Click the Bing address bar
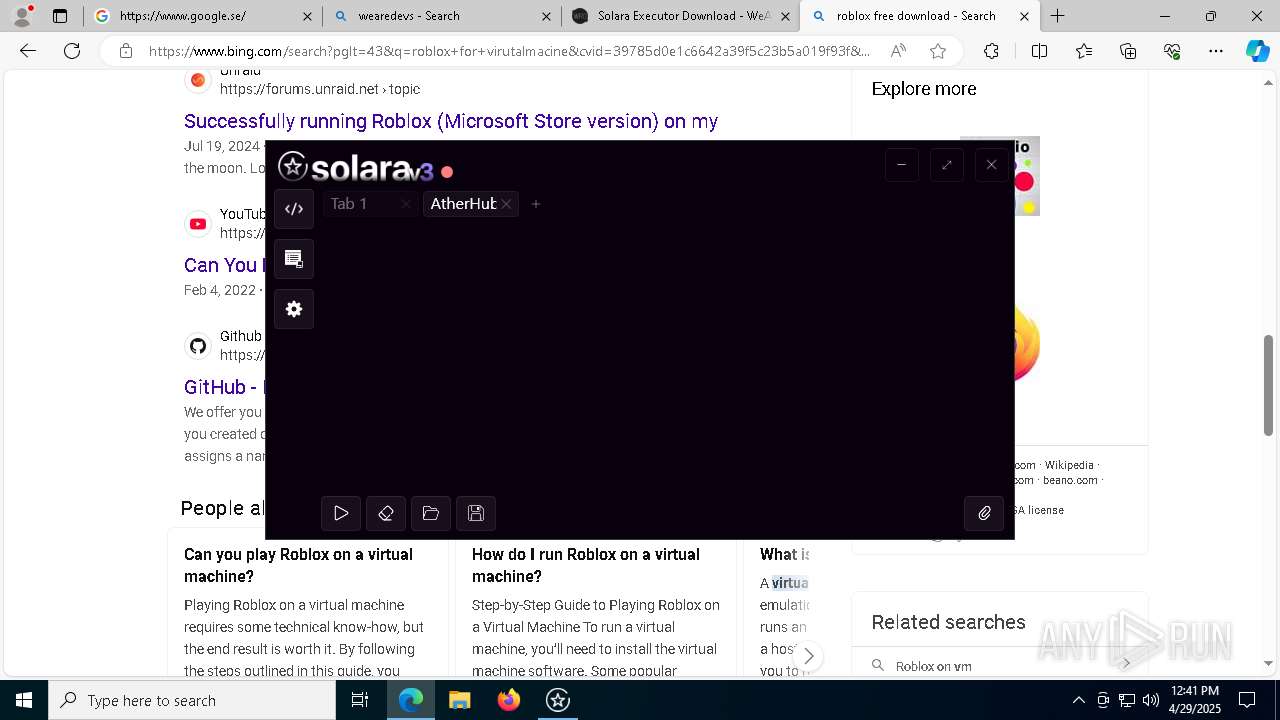 tap(509, 51)
